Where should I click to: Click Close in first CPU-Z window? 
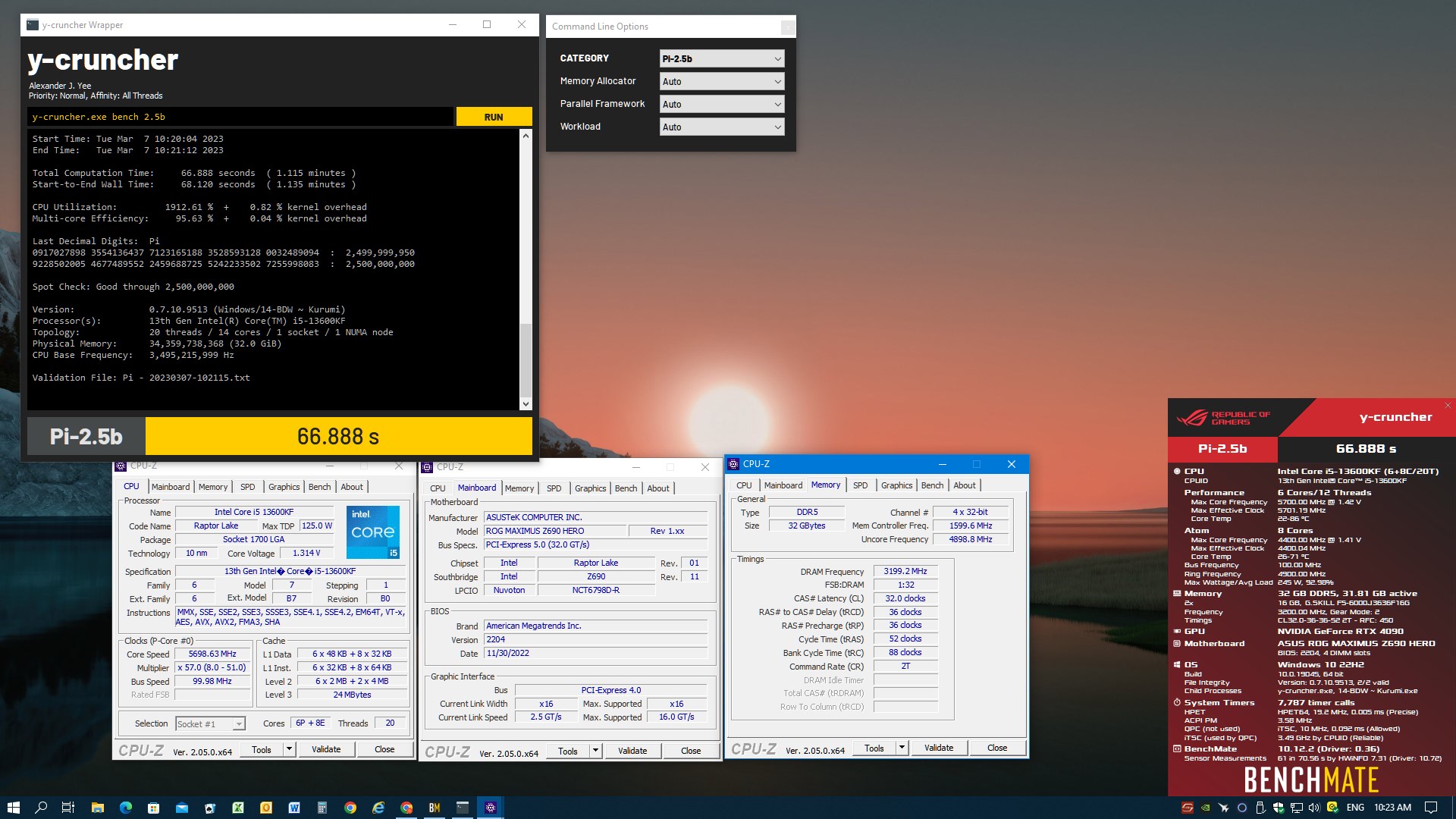coord(384,749)
